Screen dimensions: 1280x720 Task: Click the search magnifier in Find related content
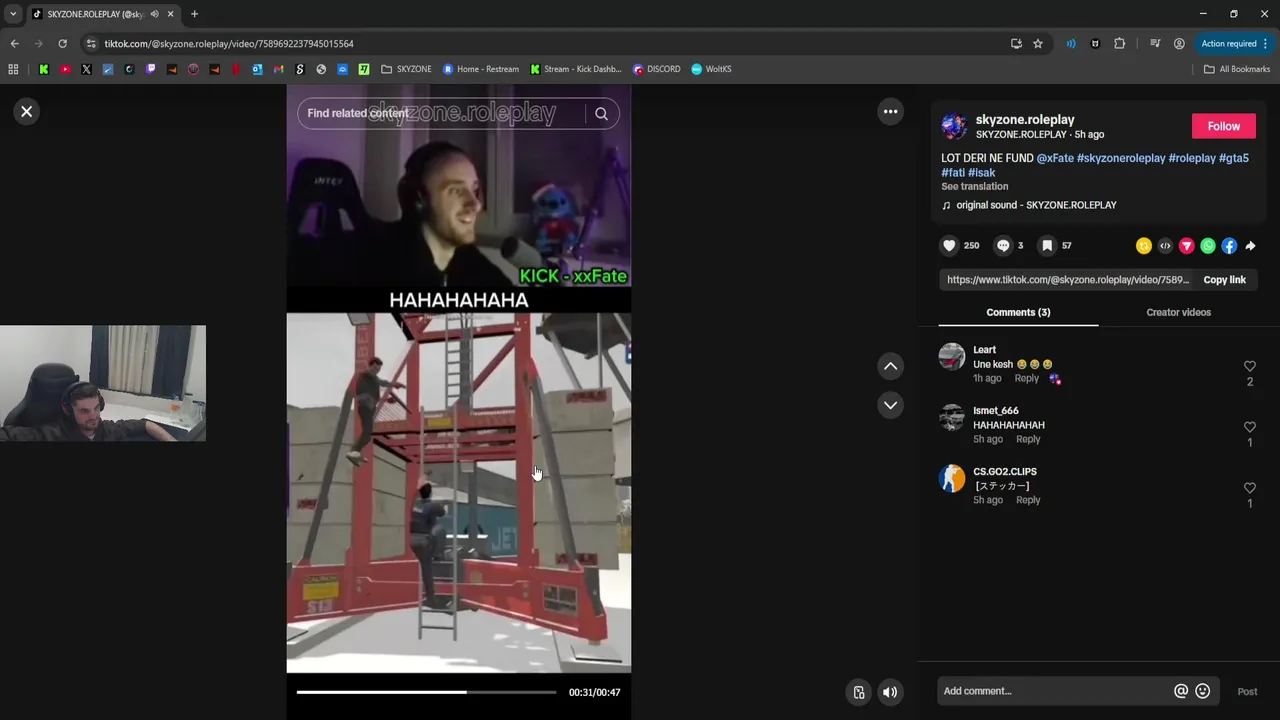coord(601,114)
